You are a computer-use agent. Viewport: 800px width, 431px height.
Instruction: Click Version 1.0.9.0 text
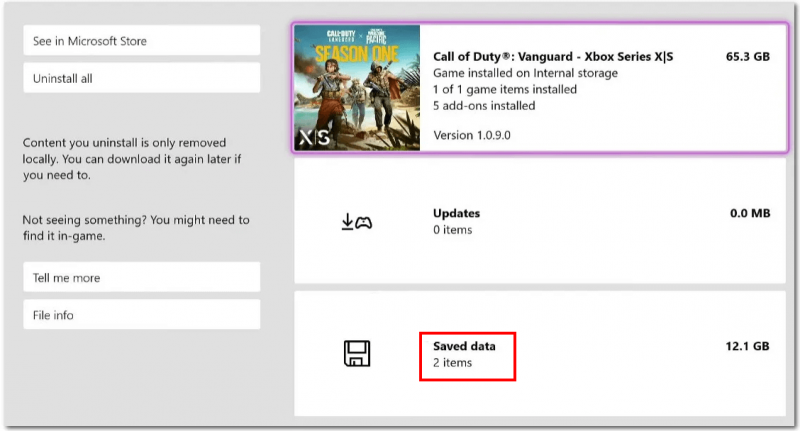[472, 135]
